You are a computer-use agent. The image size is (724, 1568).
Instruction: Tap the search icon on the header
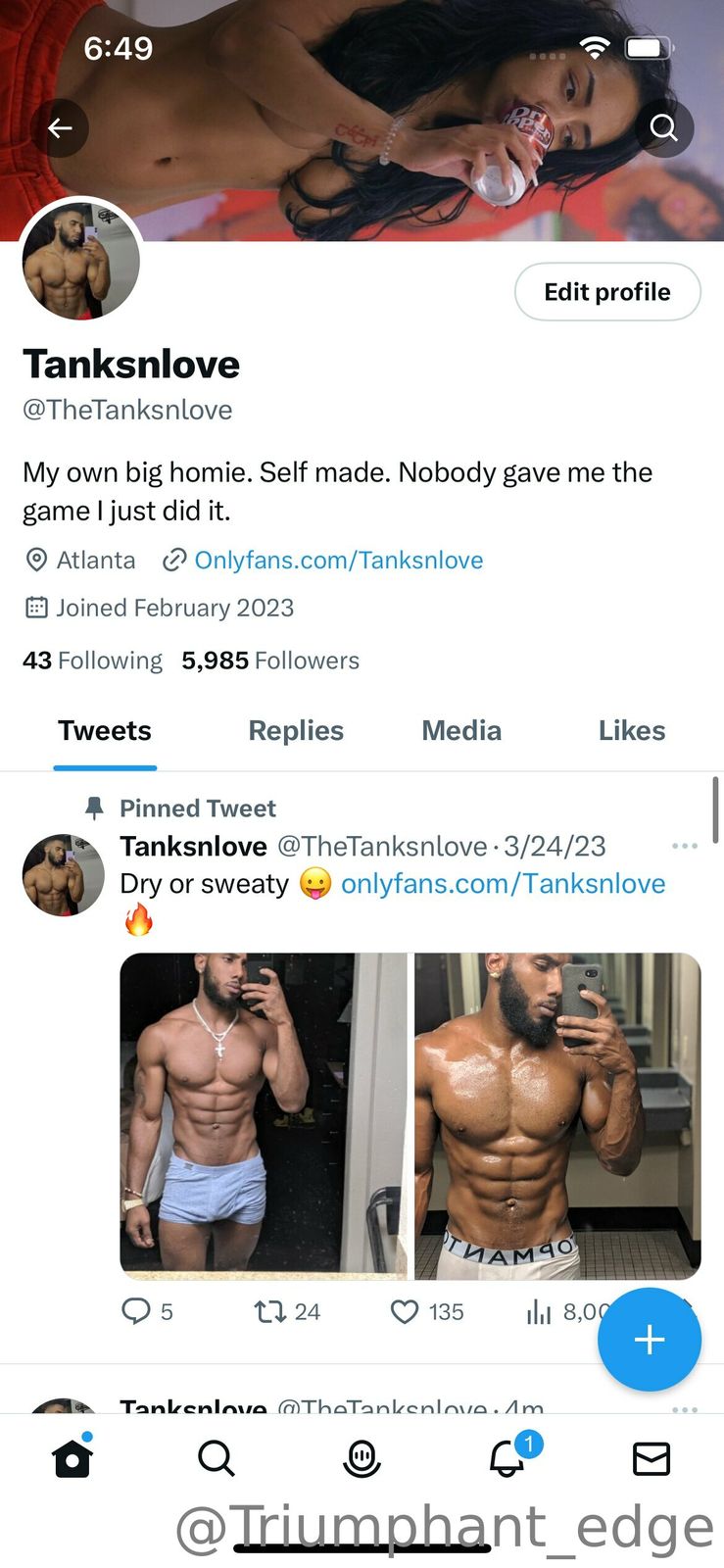(663, 128)
